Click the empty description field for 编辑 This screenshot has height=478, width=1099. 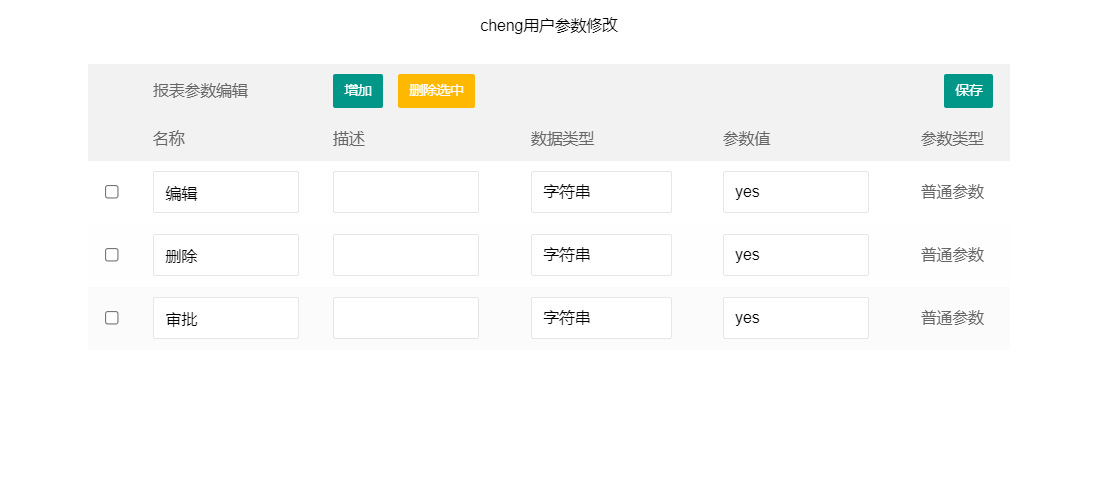tap(405, 192)
